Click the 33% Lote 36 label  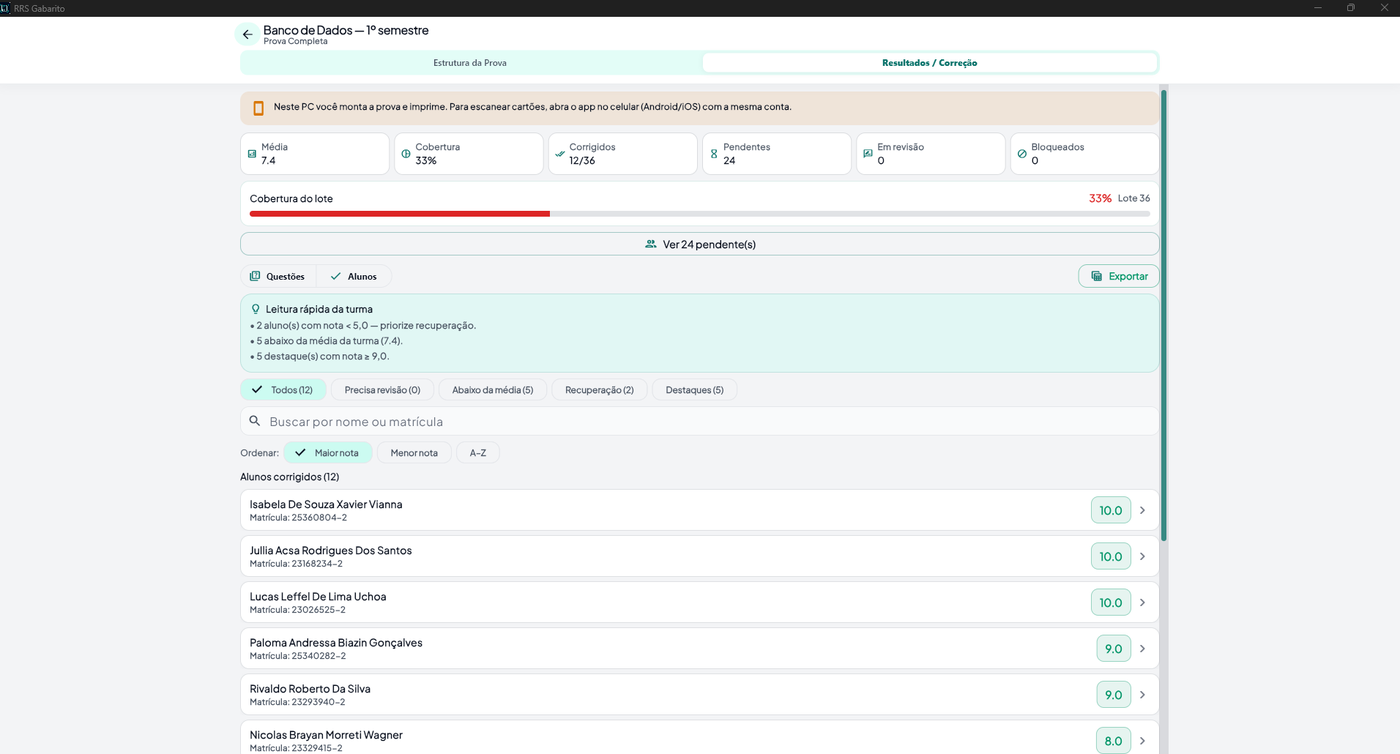coord(1119,198)
